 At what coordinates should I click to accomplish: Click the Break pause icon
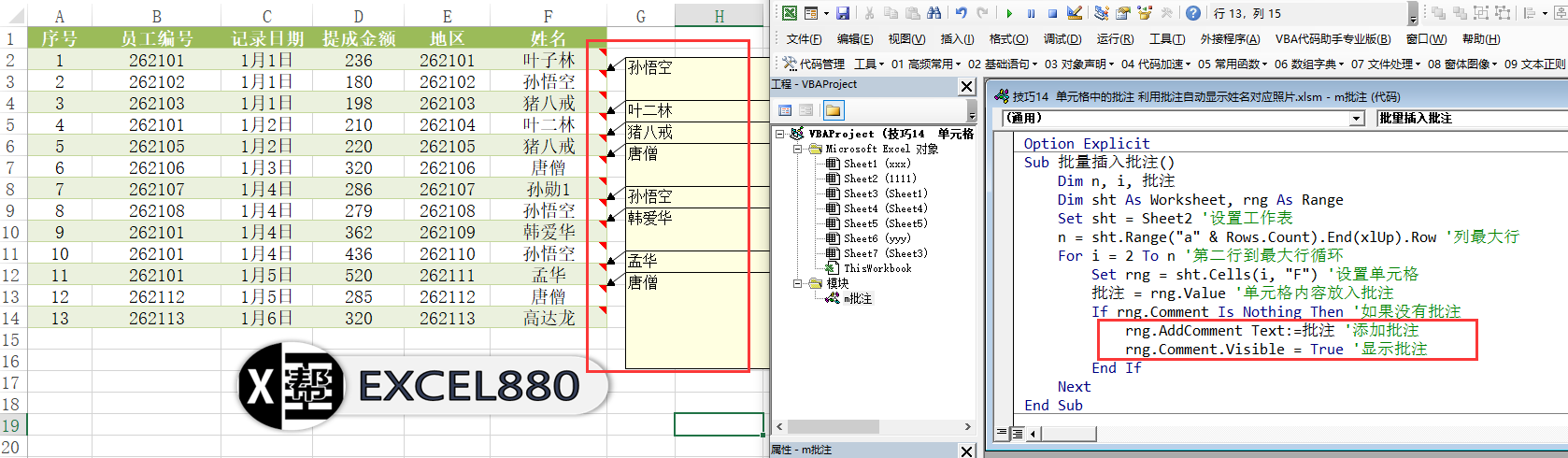point(1031,13)
